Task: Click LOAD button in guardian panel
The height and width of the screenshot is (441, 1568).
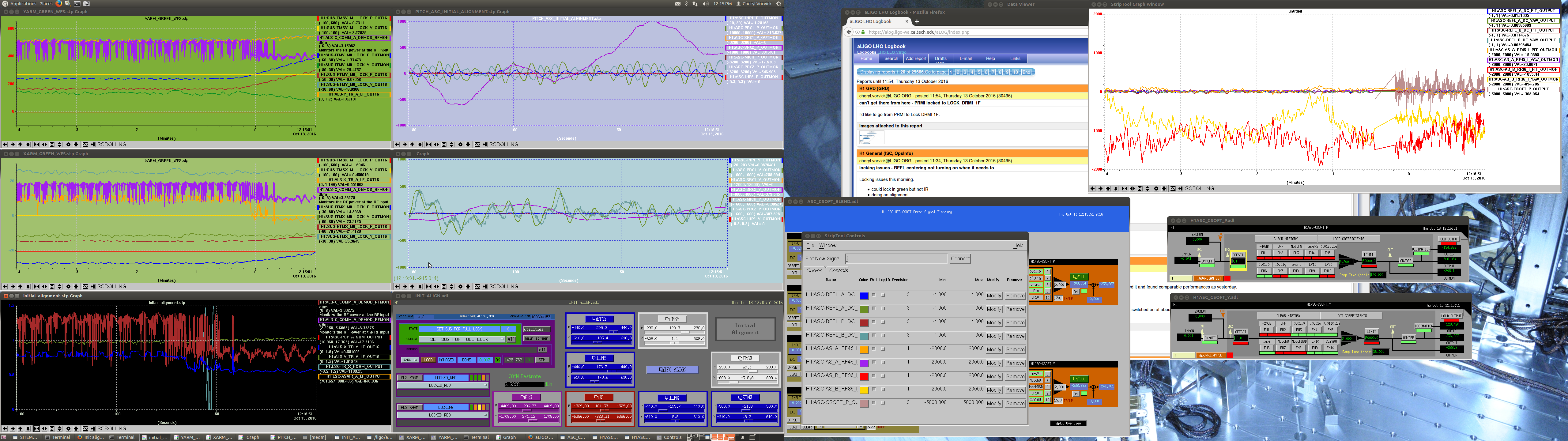Action: click(x=428, y=360)
